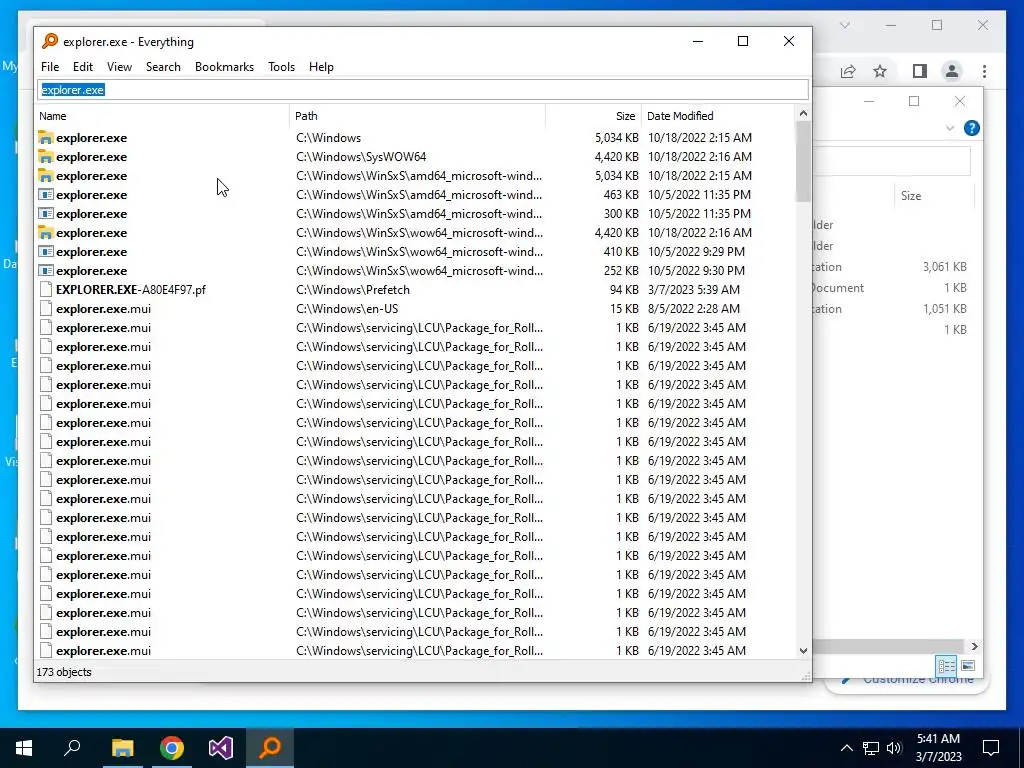Select explorer.exe icon in SysWOW64 row

pos(45,157)
